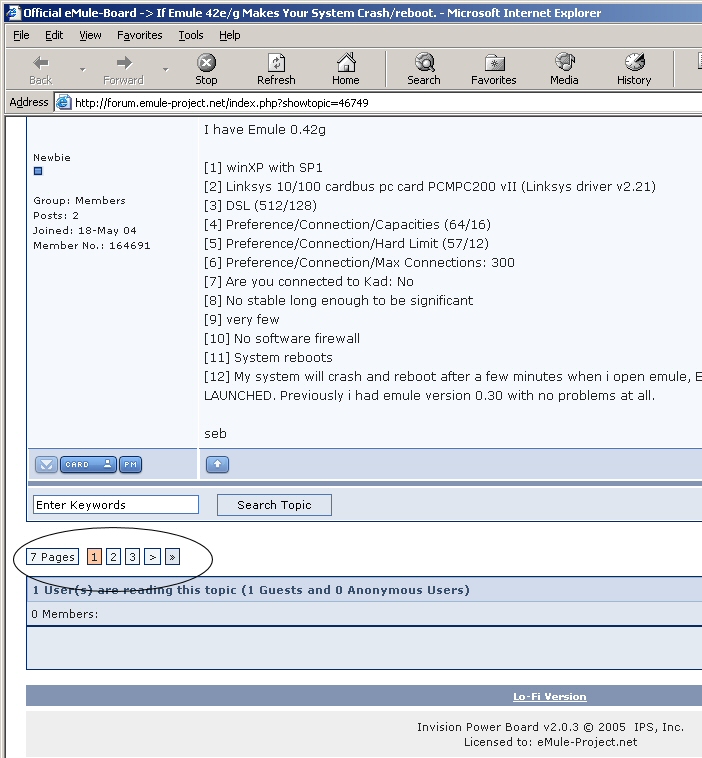Image resolution: width=702 pixels, height=758 pixels.
Task: Open the Back history dropdown arrow
Action: [x=83, y=70]
